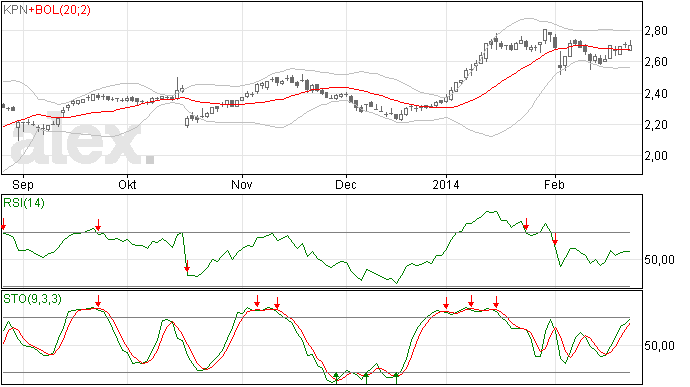Click the 50,00 label in the RSI panel
This screenshot has height=387, width=690.
click(659, 260)
